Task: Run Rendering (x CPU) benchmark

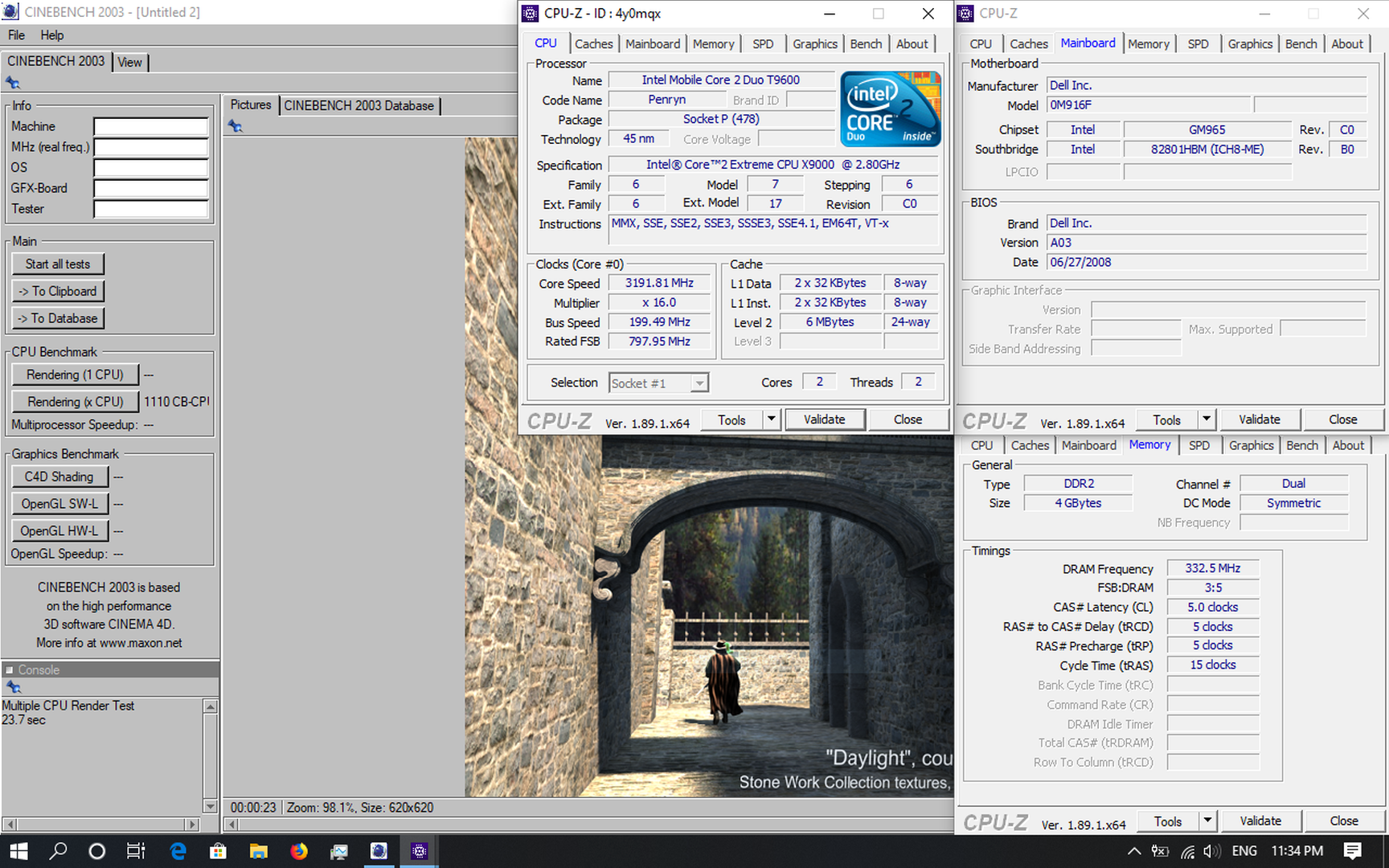Action: pos(75,402)
